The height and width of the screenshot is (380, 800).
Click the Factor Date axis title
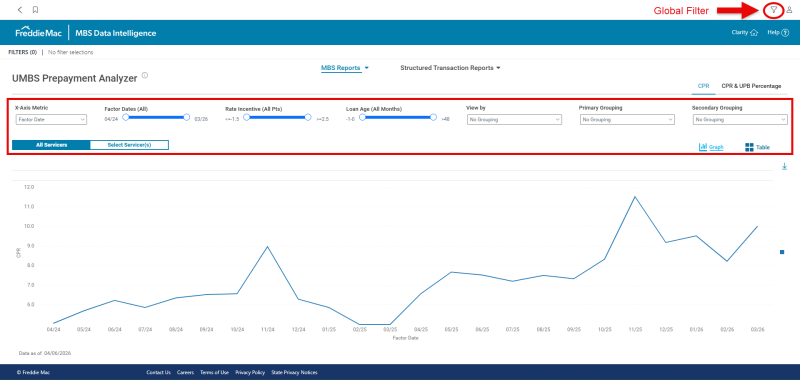point(406,338)
